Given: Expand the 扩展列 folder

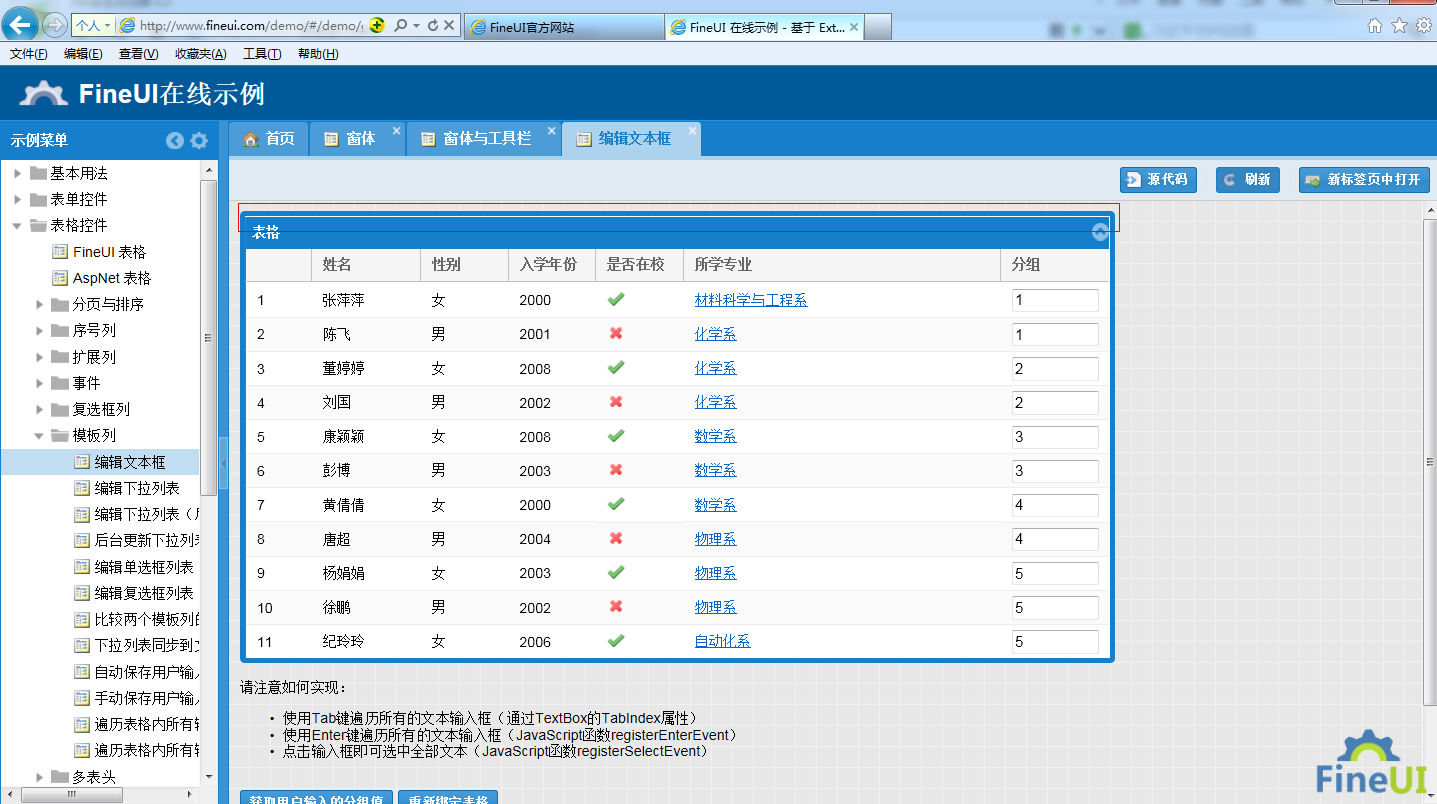Looking at the screenshot, I should [x=39, y=357].
